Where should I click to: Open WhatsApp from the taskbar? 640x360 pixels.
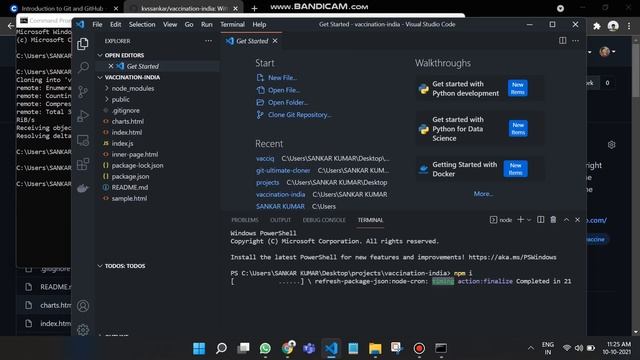(x=265, y=348)
